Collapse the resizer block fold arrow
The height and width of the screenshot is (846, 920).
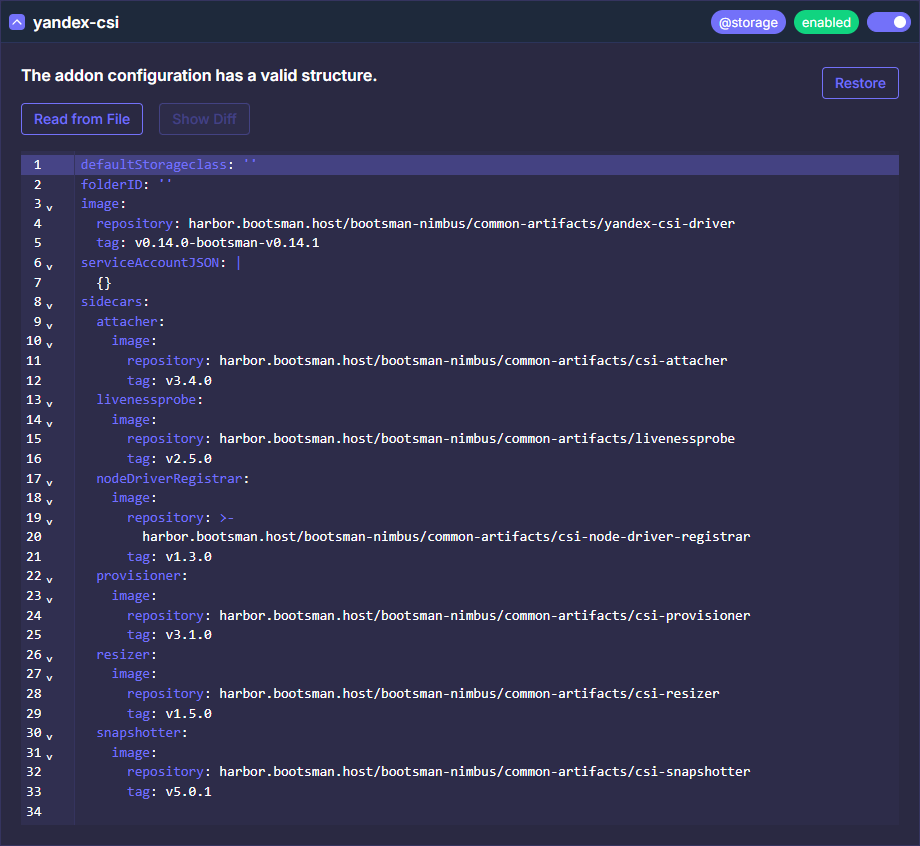click(x=50, y=658)
